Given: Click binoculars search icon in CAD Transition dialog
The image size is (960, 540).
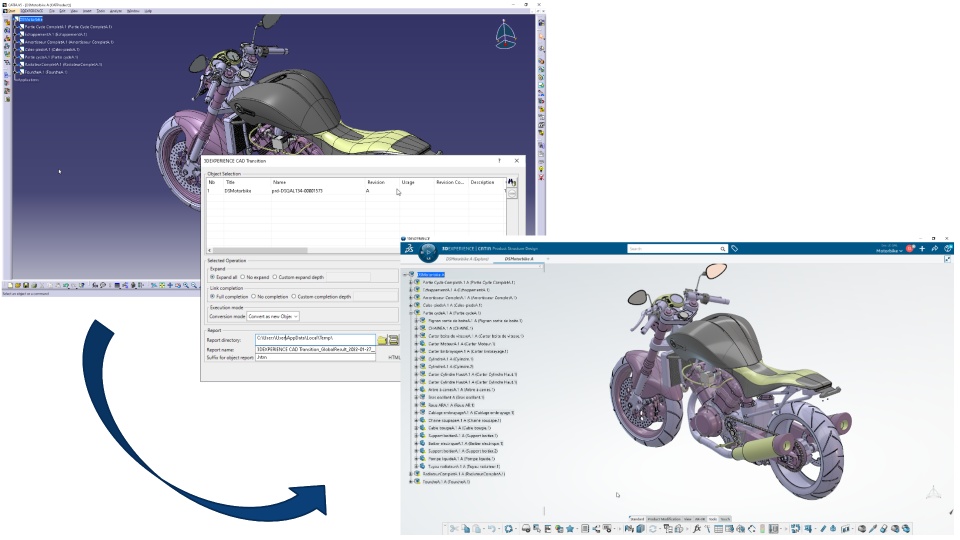Looking at the screenshot, I should pyautogui.click(x=512, y=182).
